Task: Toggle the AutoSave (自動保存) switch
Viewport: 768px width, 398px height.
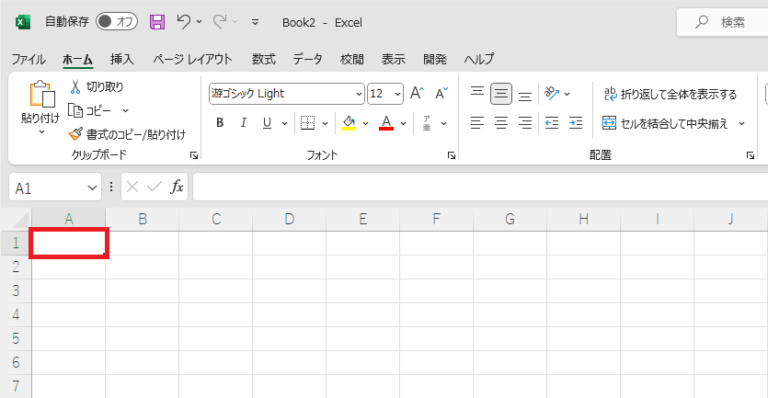Action: [117, 22]
